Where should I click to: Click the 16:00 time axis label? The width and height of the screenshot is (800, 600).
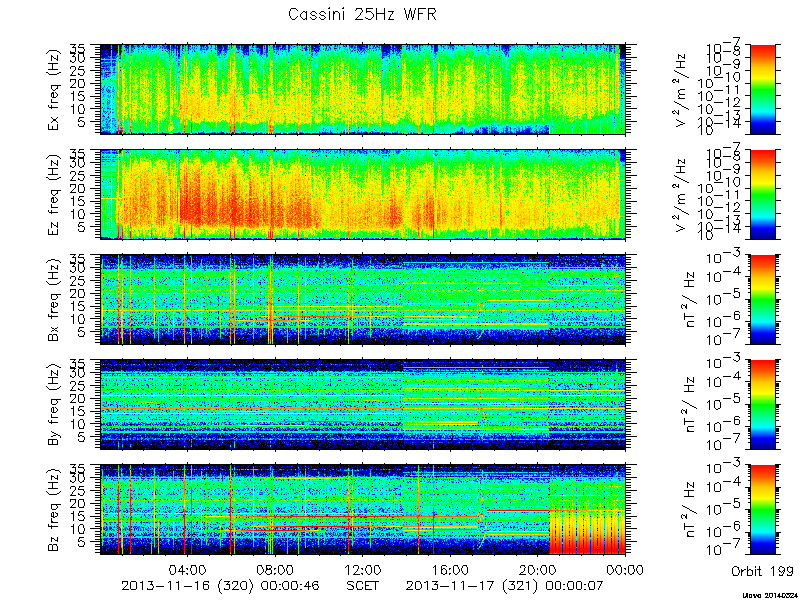451,570
